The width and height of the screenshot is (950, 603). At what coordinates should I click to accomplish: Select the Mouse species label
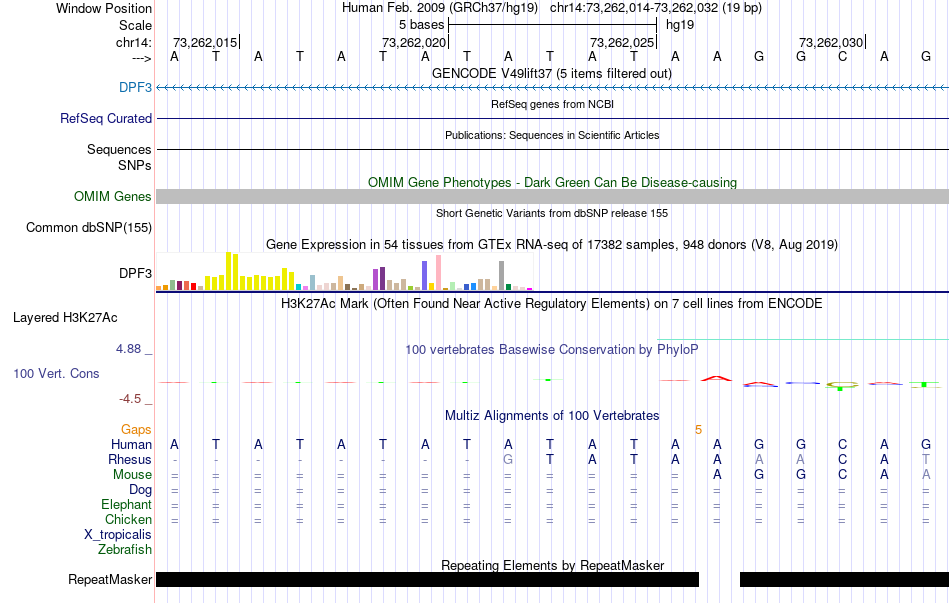click(x=132, y=475)
